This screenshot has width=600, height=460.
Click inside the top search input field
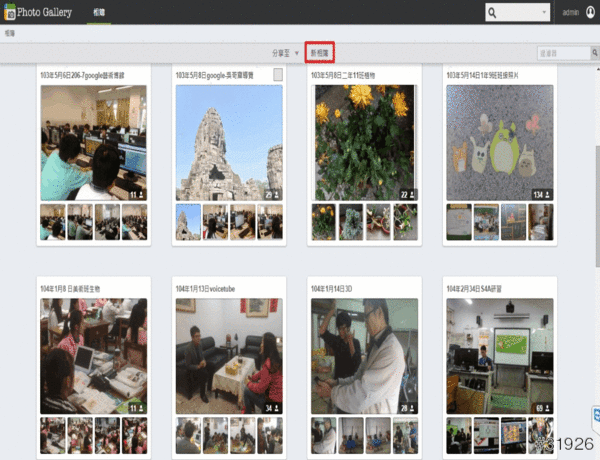pyautogui.click(x=518, y=13)
